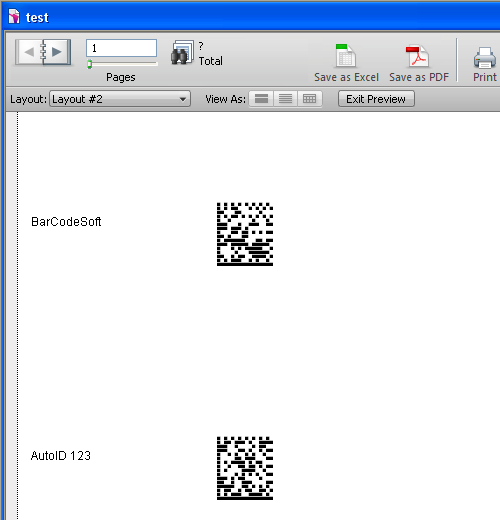500x520 pixels.
Task: Click the Save as Excel icon
Action: pyautogui.click(x=345, y=56)
